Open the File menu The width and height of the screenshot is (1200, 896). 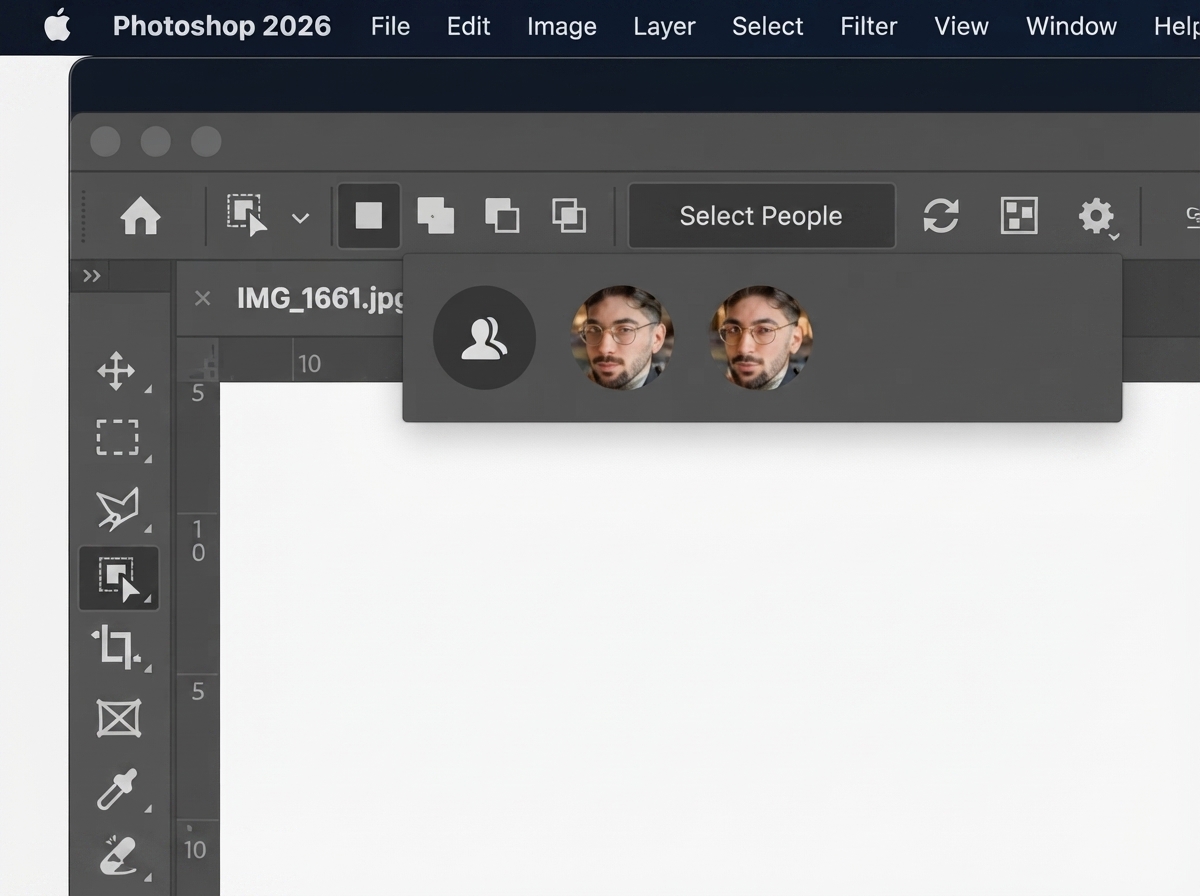click(390, 26)
